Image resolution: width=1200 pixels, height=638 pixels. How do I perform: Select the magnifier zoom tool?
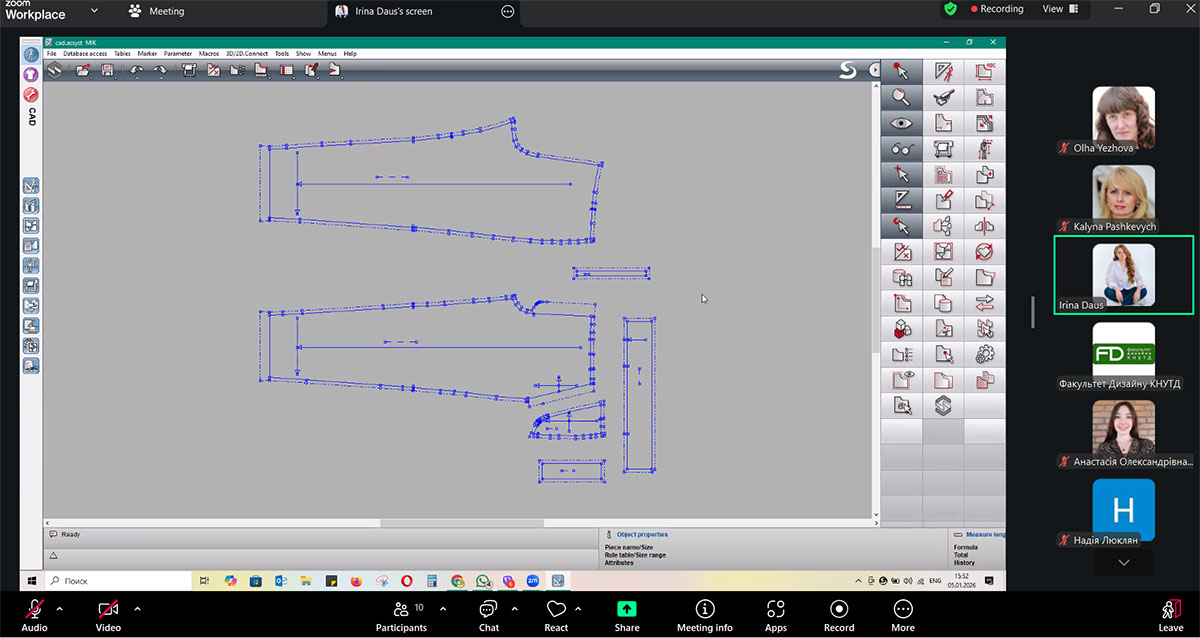[x=901, y=97]
